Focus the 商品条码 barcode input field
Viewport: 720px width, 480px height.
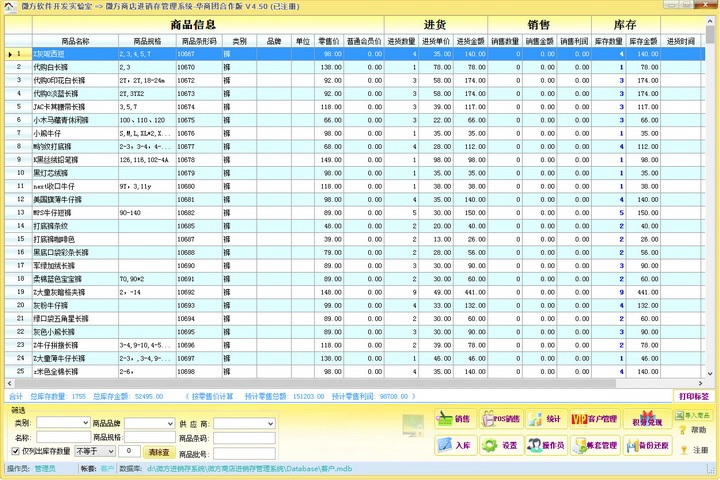click(244, 438)
